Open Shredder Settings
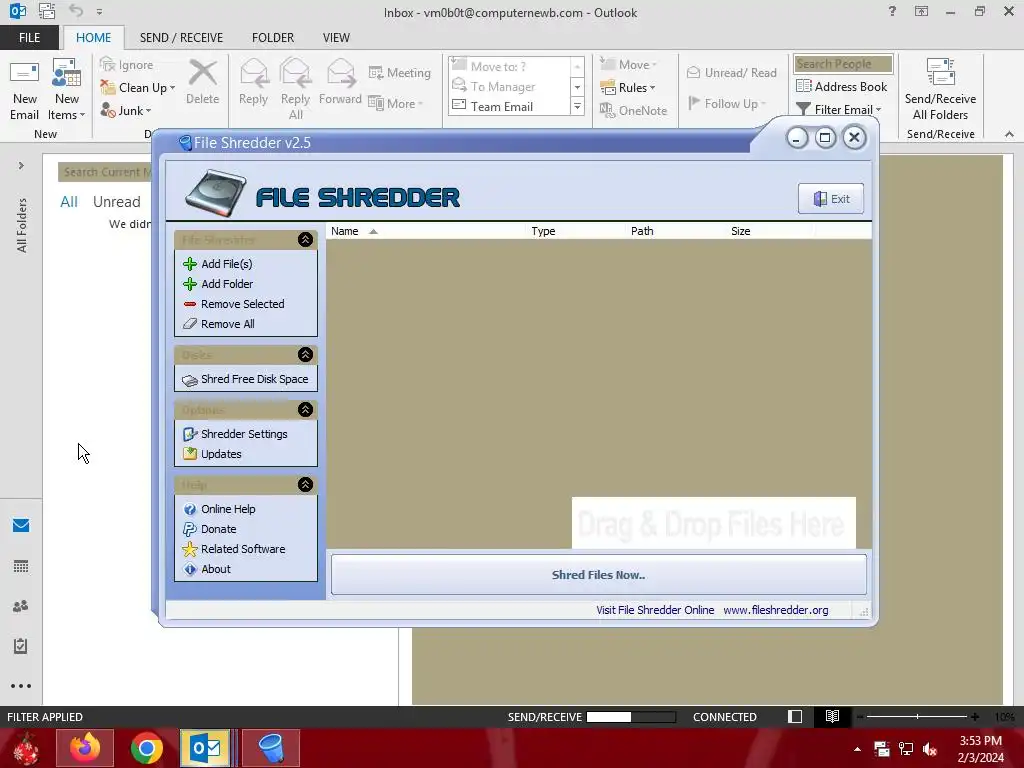Viewport: 1024px width, 768px height. click(x=235, y=434)
